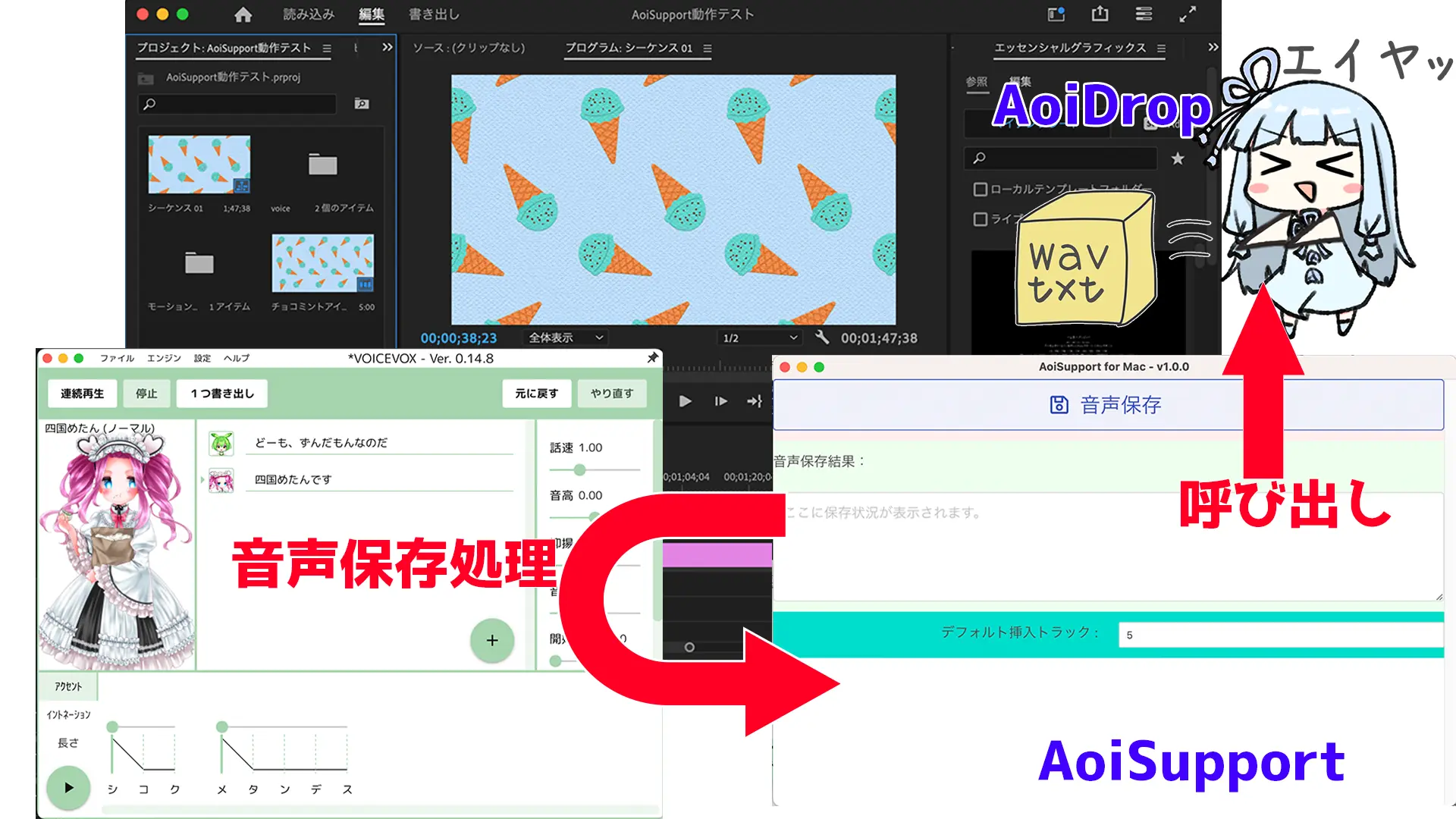
Task: Open the モーション bin folder
Action: (199, 262)
